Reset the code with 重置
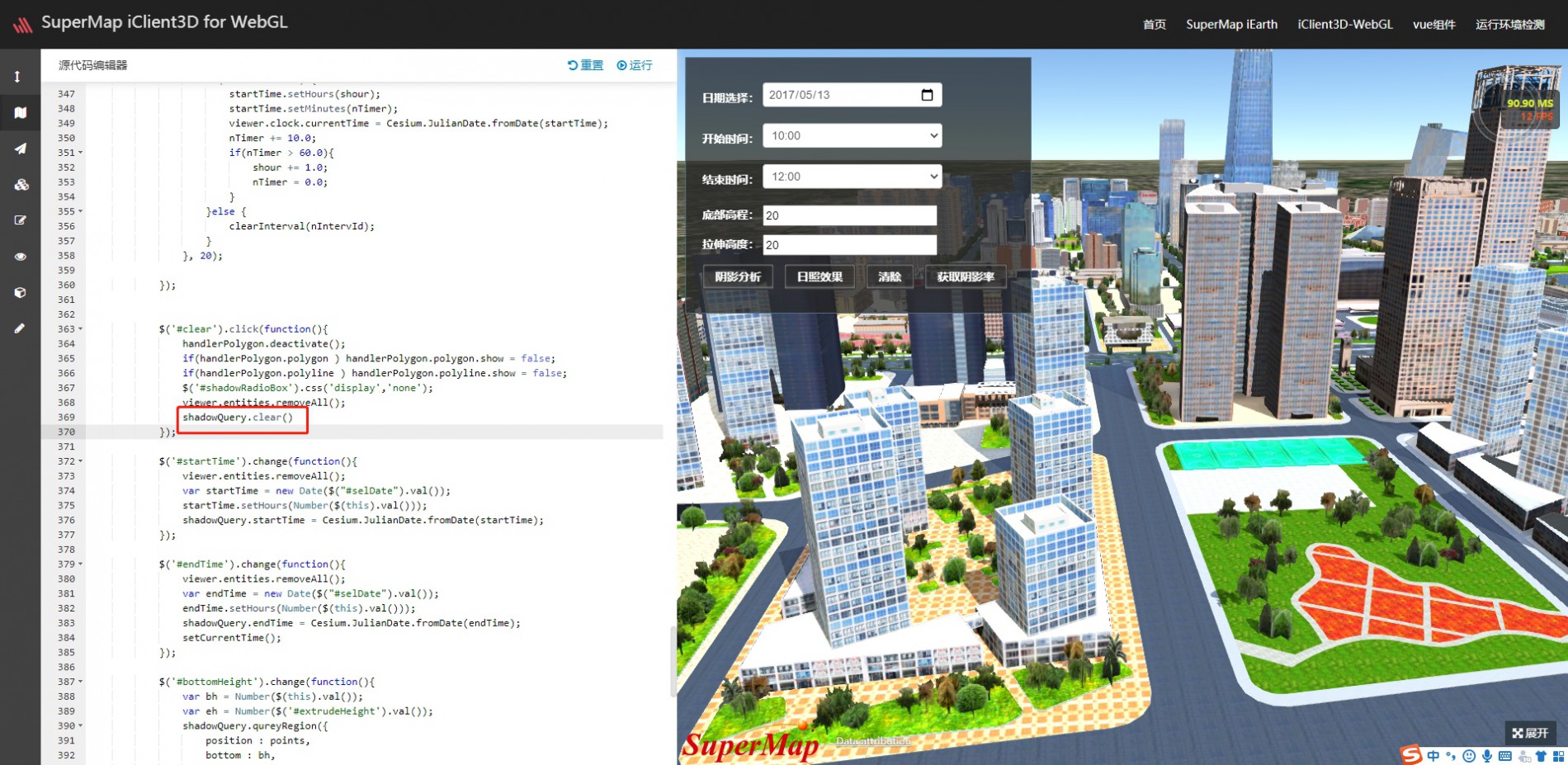 tap(585, 65)
